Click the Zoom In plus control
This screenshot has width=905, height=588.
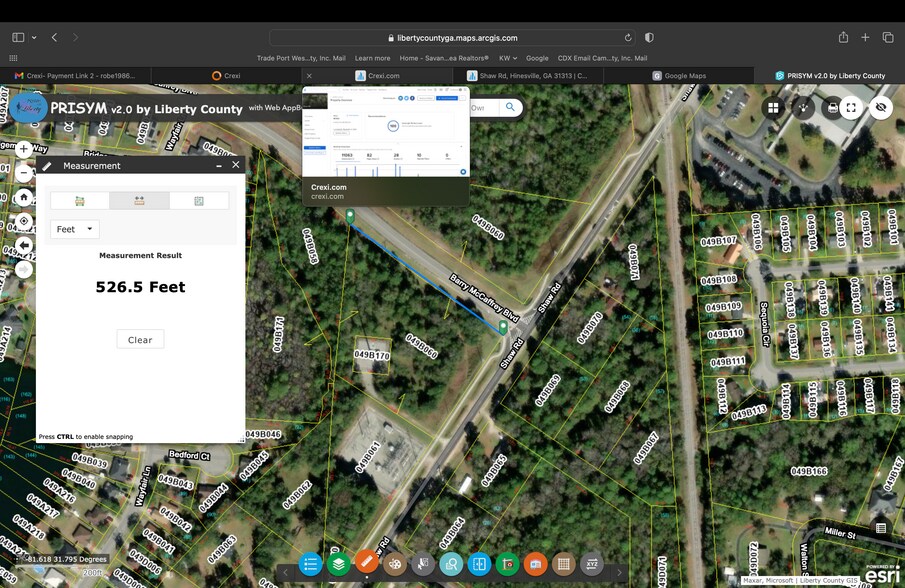pos(23,147)
